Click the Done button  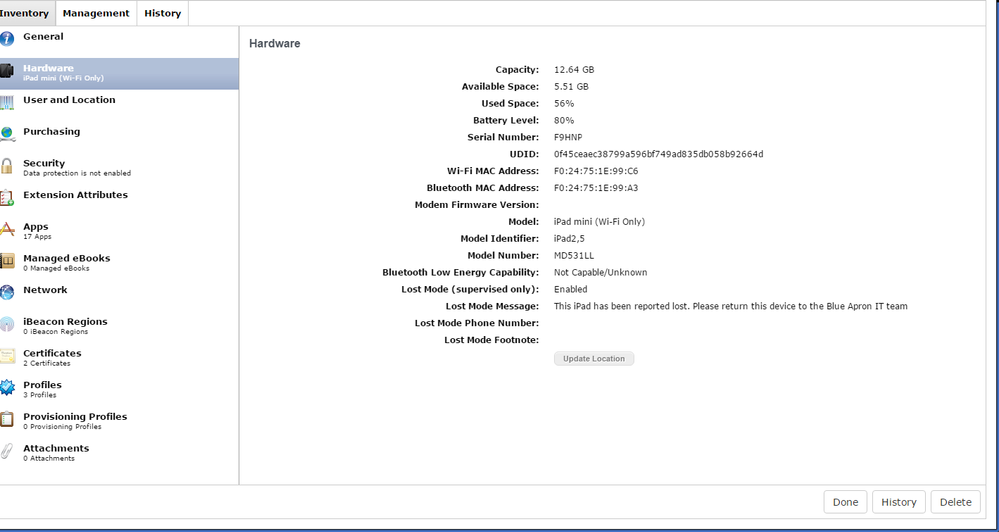click(x=845, y=502)
